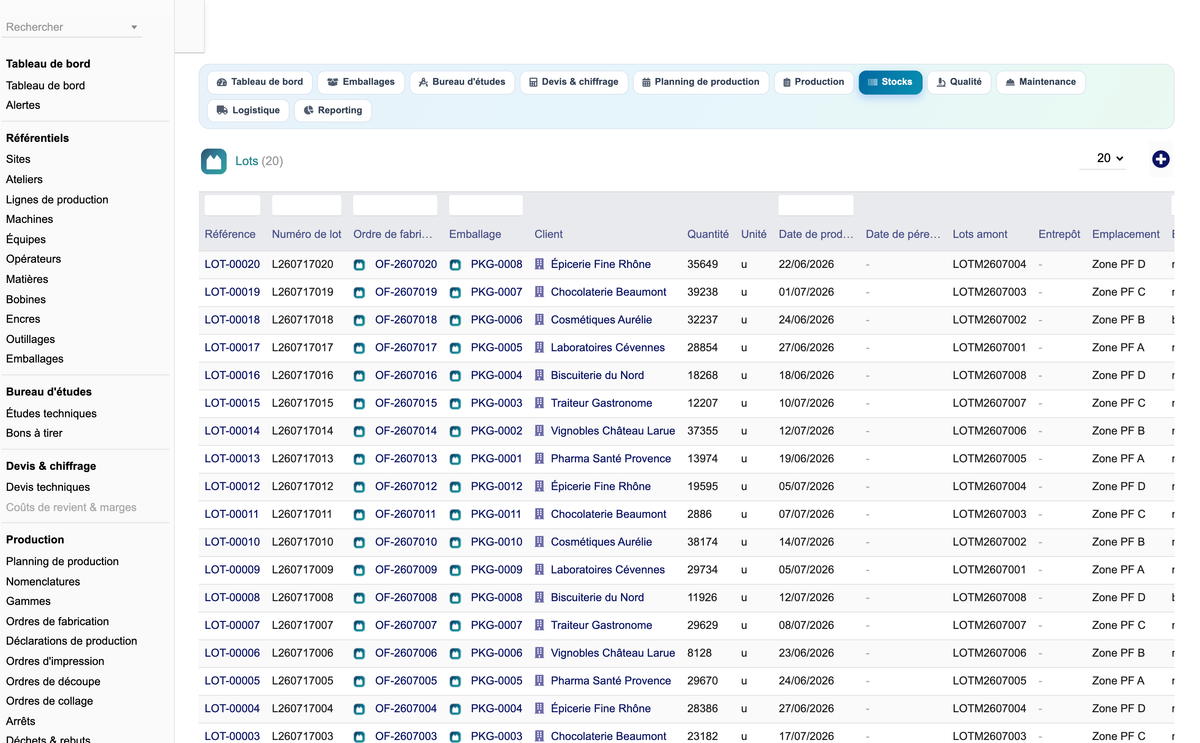
Task: Click client icon beside Biscuiterie du Nord in LOT-00016 row
Action: click(x=539, y=375)
